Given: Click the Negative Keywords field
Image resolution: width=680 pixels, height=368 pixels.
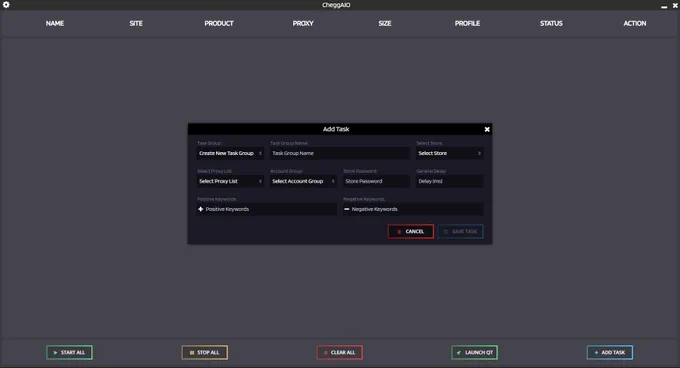Looking at the screenshot, I should (x=413, y=209).
